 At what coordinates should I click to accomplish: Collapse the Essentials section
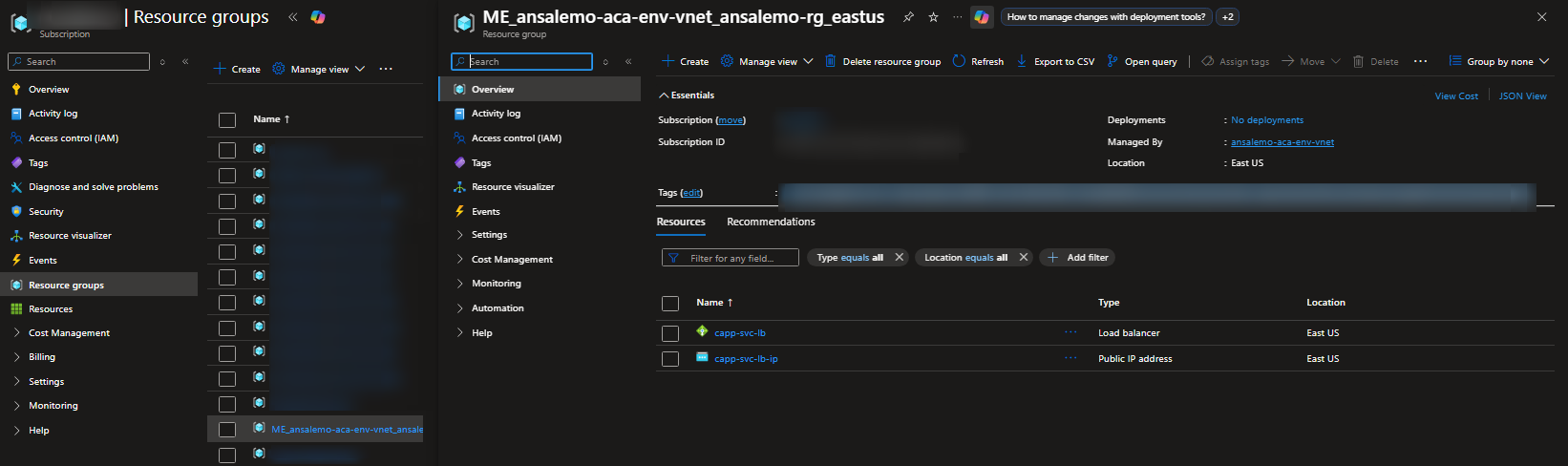[x=664, y=95]
